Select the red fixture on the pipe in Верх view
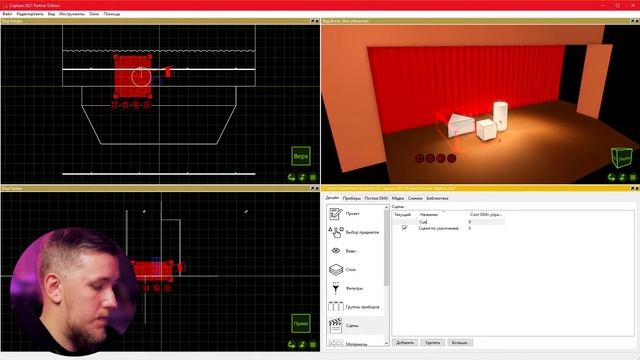 coord(168,72)
